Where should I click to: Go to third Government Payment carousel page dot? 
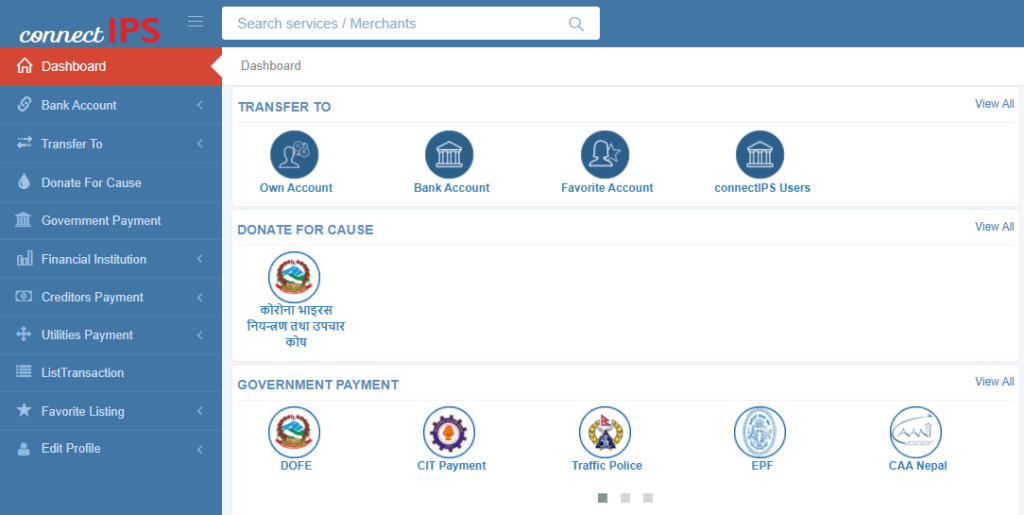click(648, 498)
